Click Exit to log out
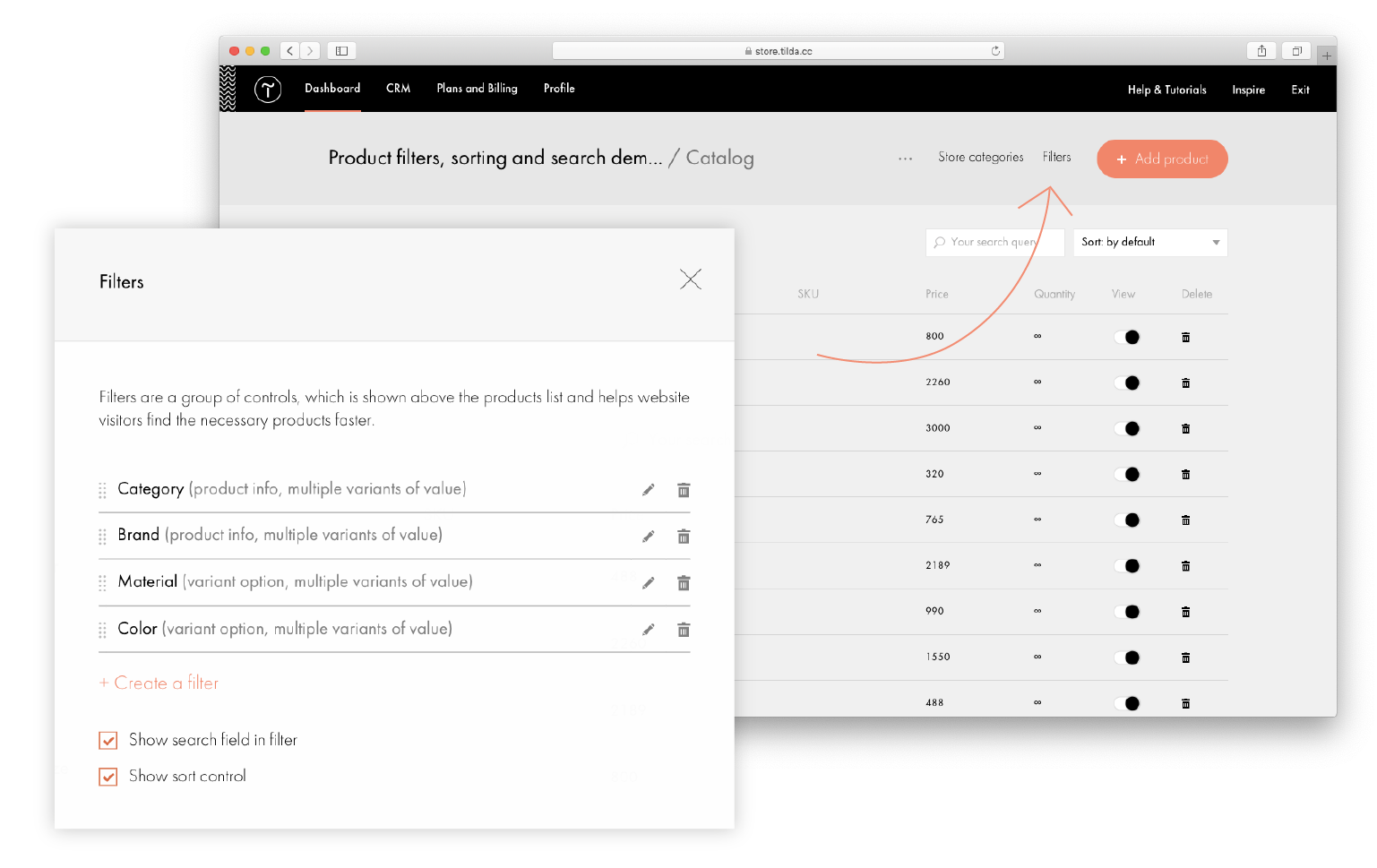This screenshot has width=1377, height=868. pyautogui.click(x=1300, y=90)
